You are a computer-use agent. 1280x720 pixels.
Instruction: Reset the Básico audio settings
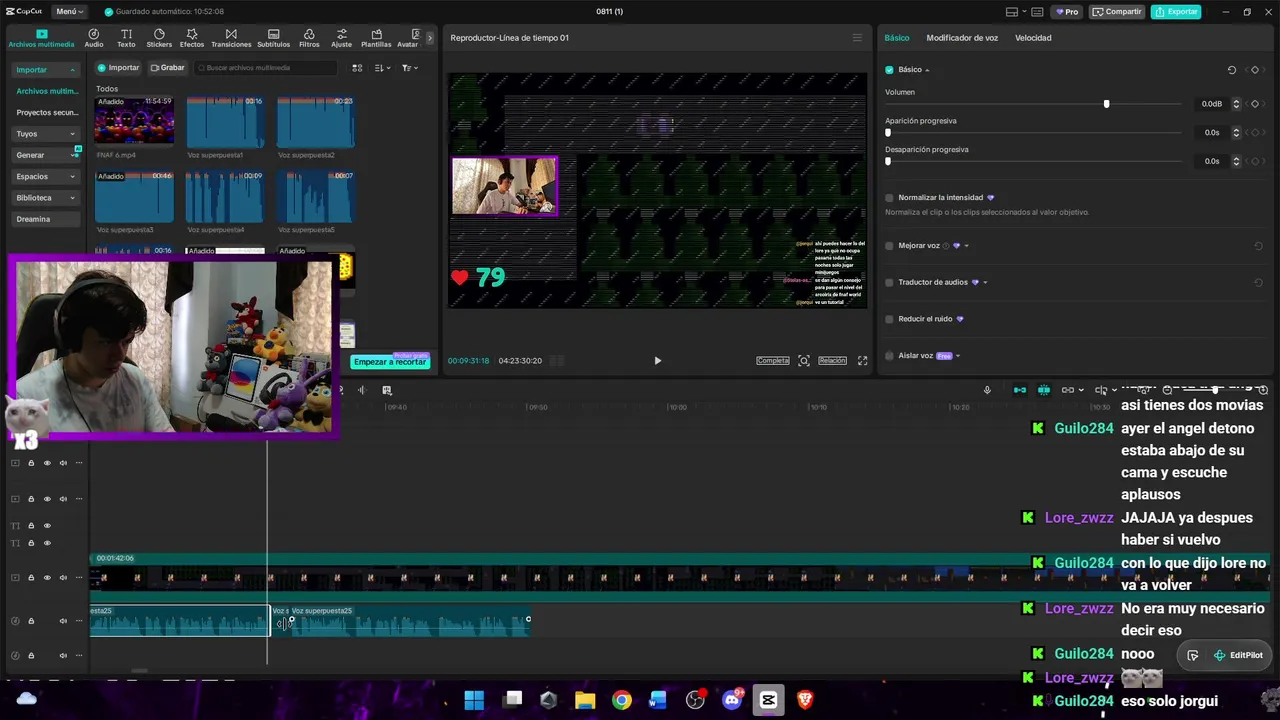pyautogui.click(x=1232, y=70)
